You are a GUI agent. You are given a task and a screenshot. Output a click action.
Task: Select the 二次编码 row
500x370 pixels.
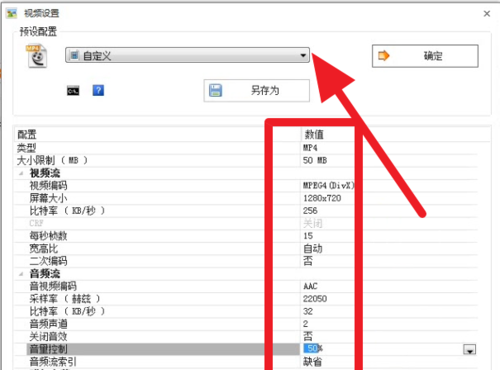tap(246, 261)
